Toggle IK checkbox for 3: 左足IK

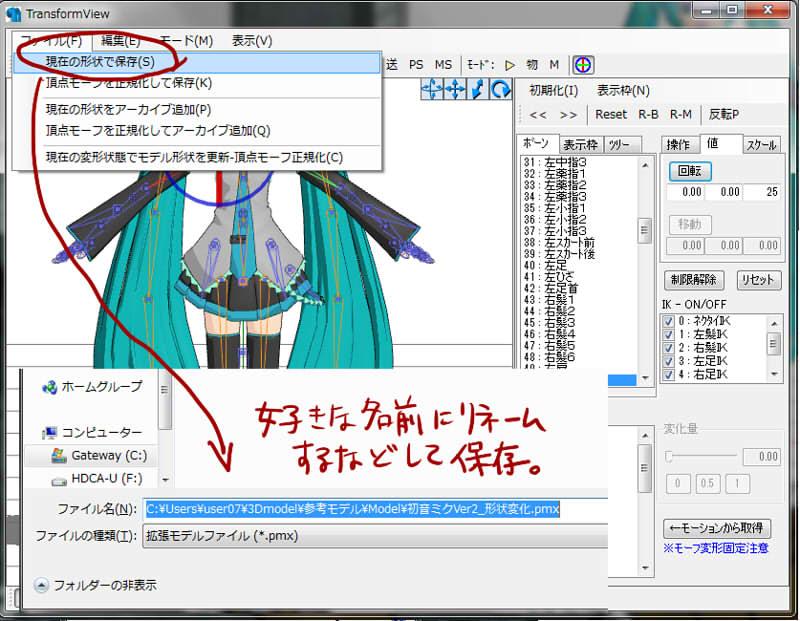(x=668, y=361)
